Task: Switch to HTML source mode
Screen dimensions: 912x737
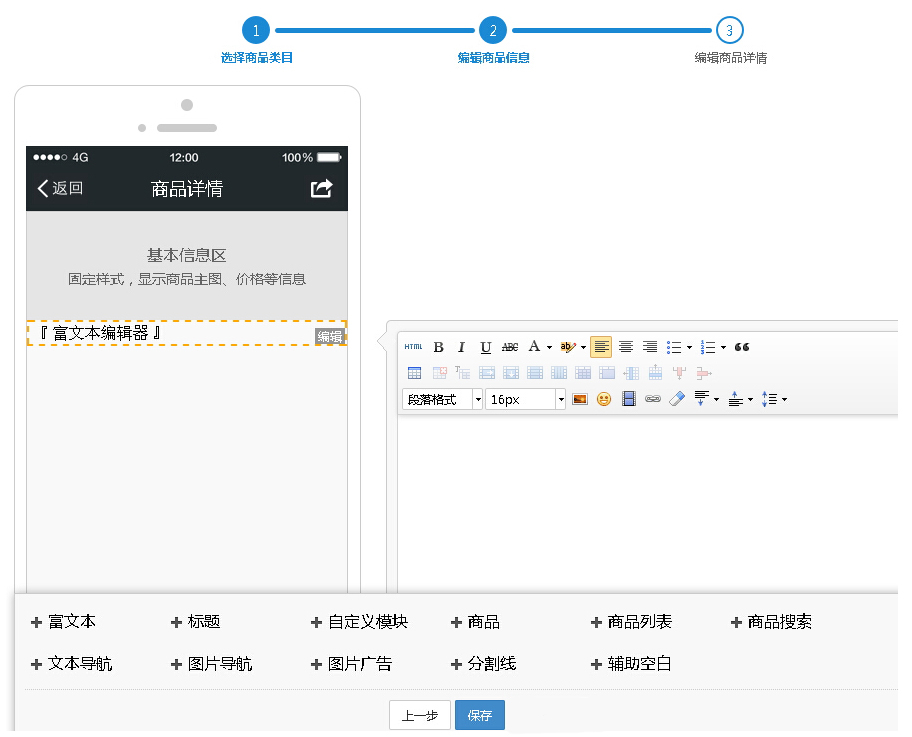Action: coord(413,347)
